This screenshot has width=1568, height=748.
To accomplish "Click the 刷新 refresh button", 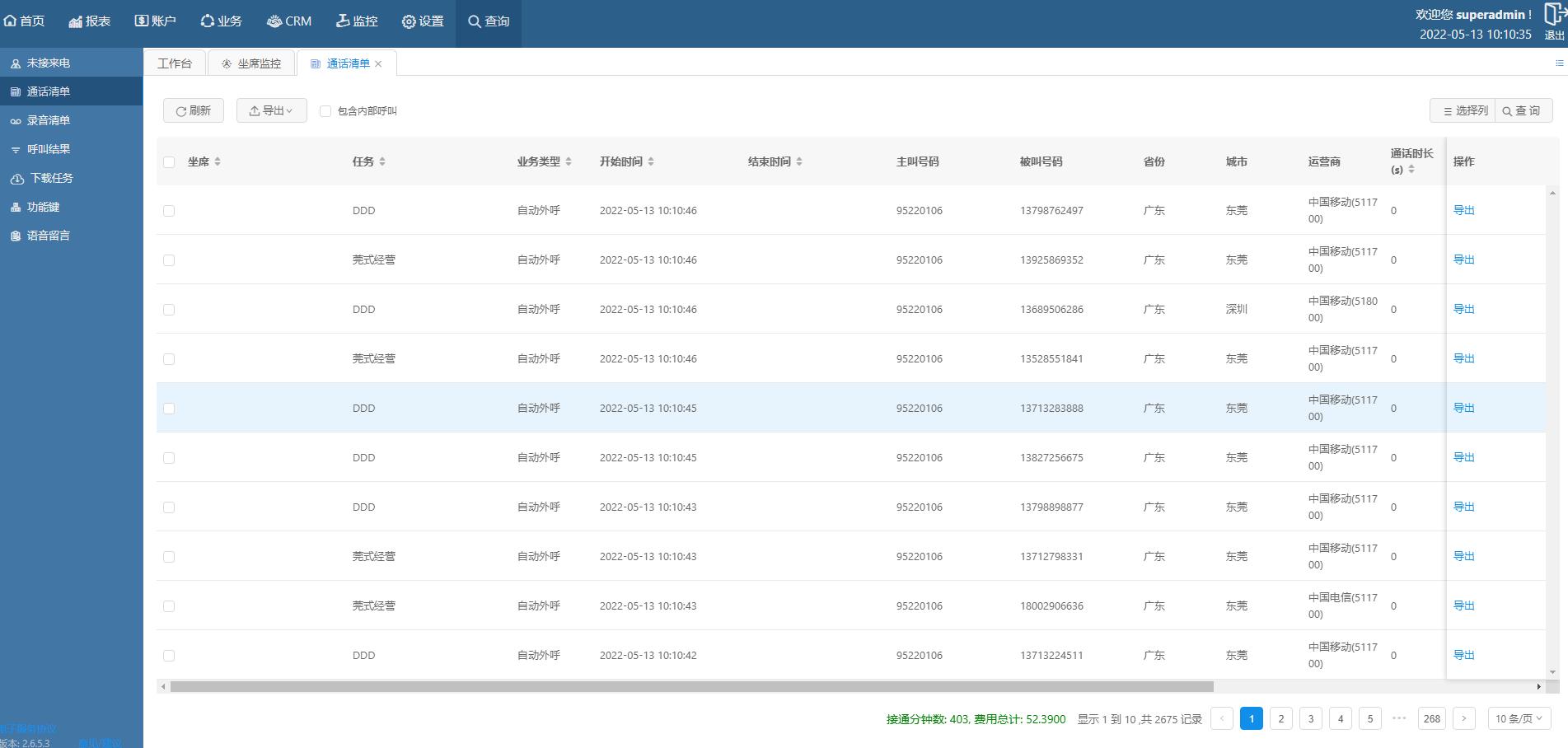I will 194,110.
